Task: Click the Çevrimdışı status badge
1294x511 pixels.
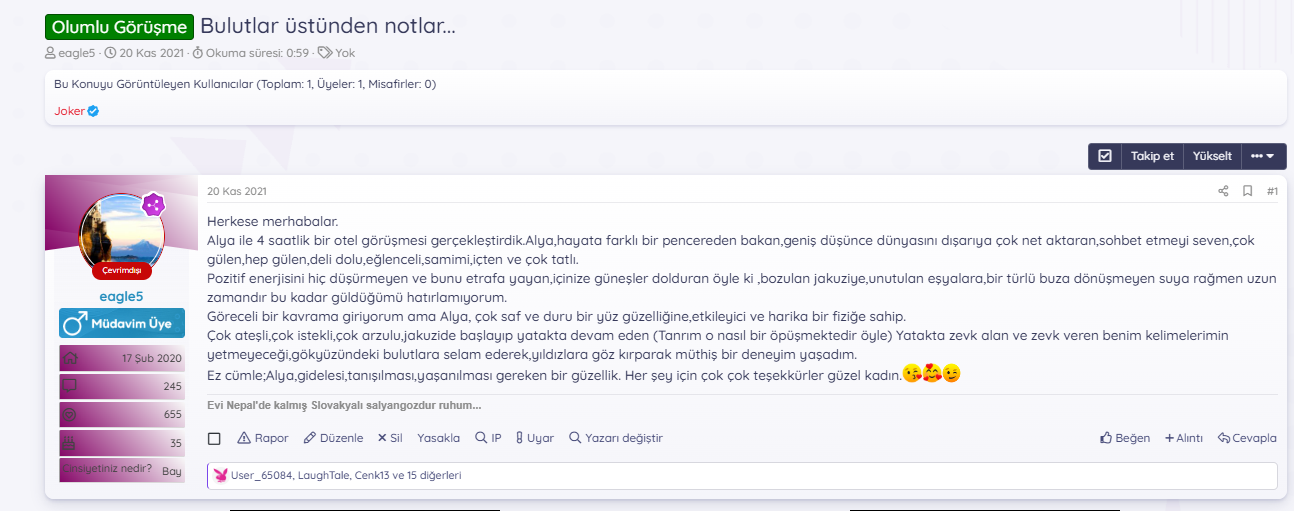Action: pos(122,271)
